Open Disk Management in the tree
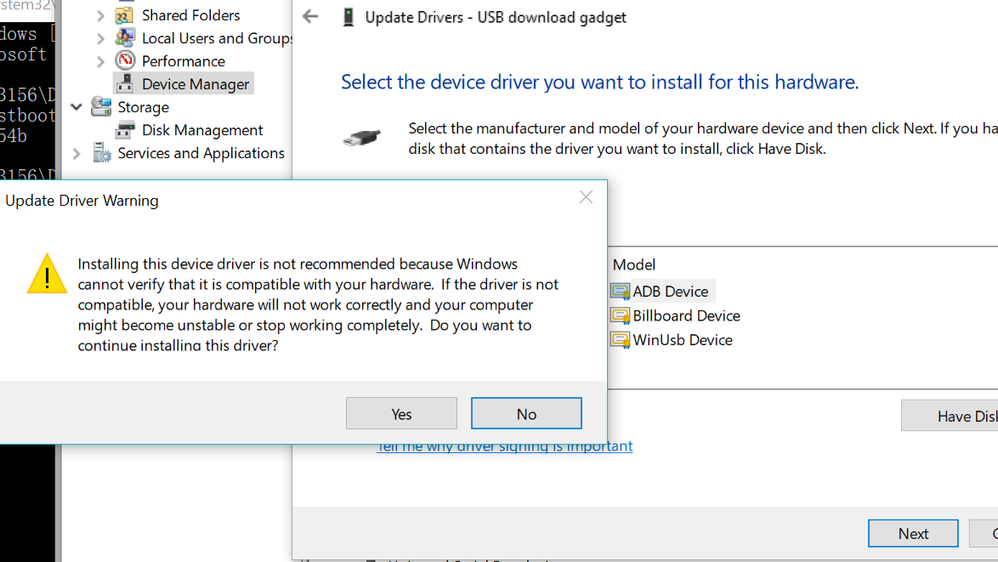The image size is (998, 562). click(x=202, y=130)
